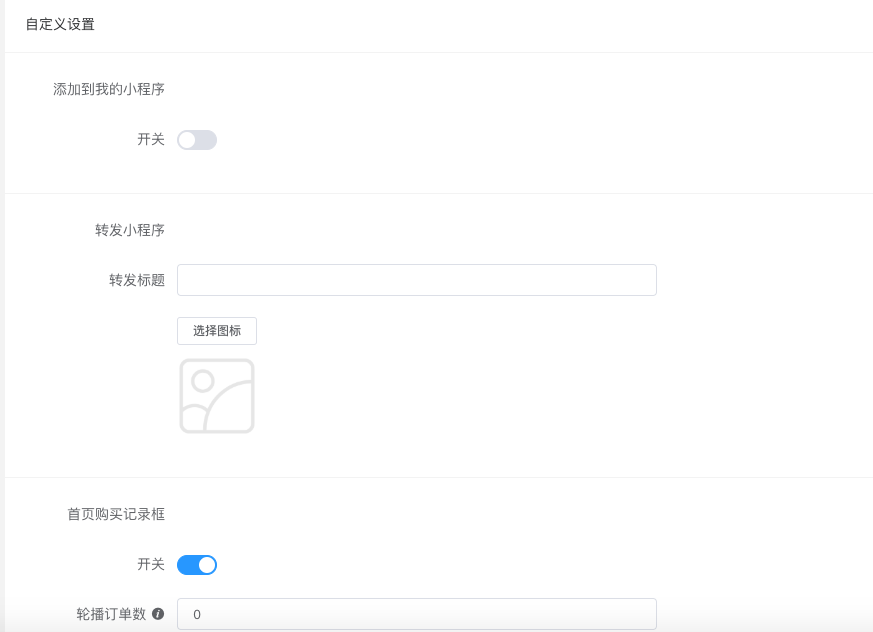Screen dimensions: 873x632
Task: Click the circle inside the image placeholder
Action: click(x=203, y=381)
